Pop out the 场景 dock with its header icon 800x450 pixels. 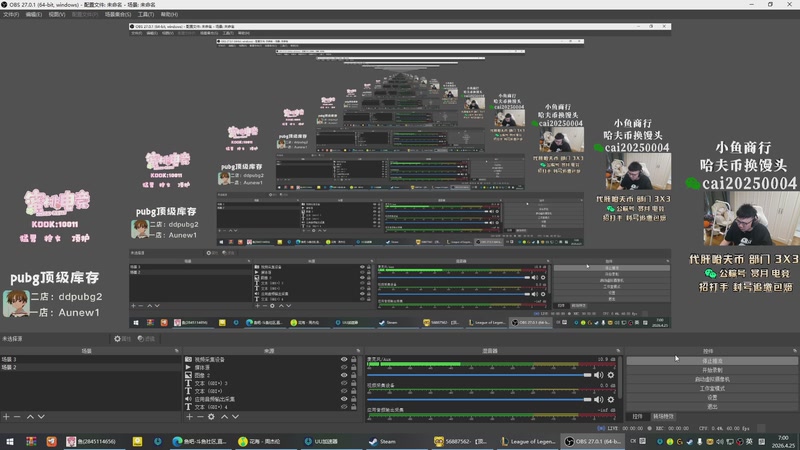(177, 351)
